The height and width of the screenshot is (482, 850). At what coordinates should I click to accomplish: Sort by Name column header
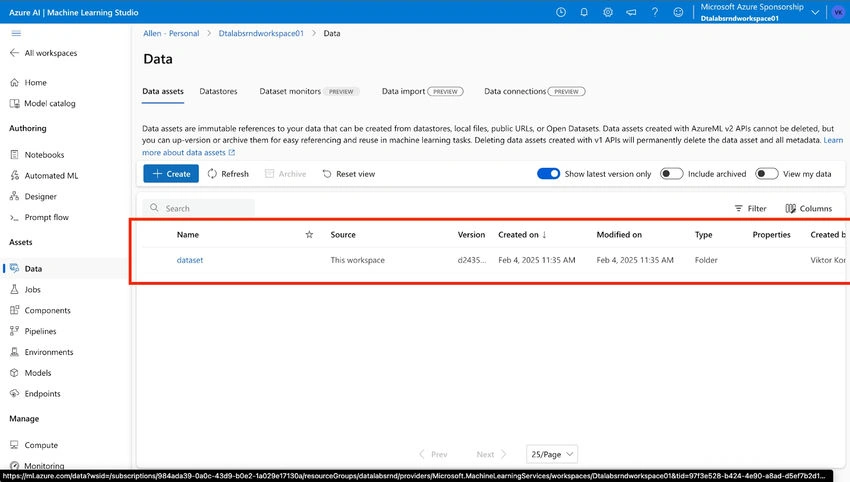click(x=188, y=235)
